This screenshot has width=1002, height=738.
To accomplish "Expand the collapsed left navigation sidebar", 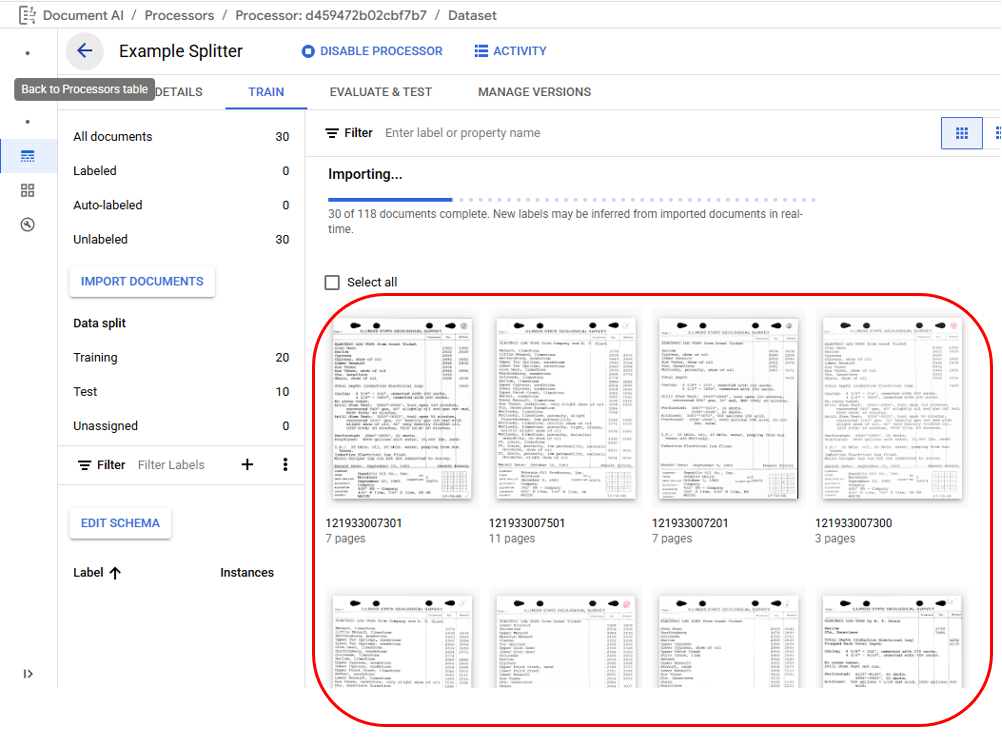I will (x=28, y=674).
